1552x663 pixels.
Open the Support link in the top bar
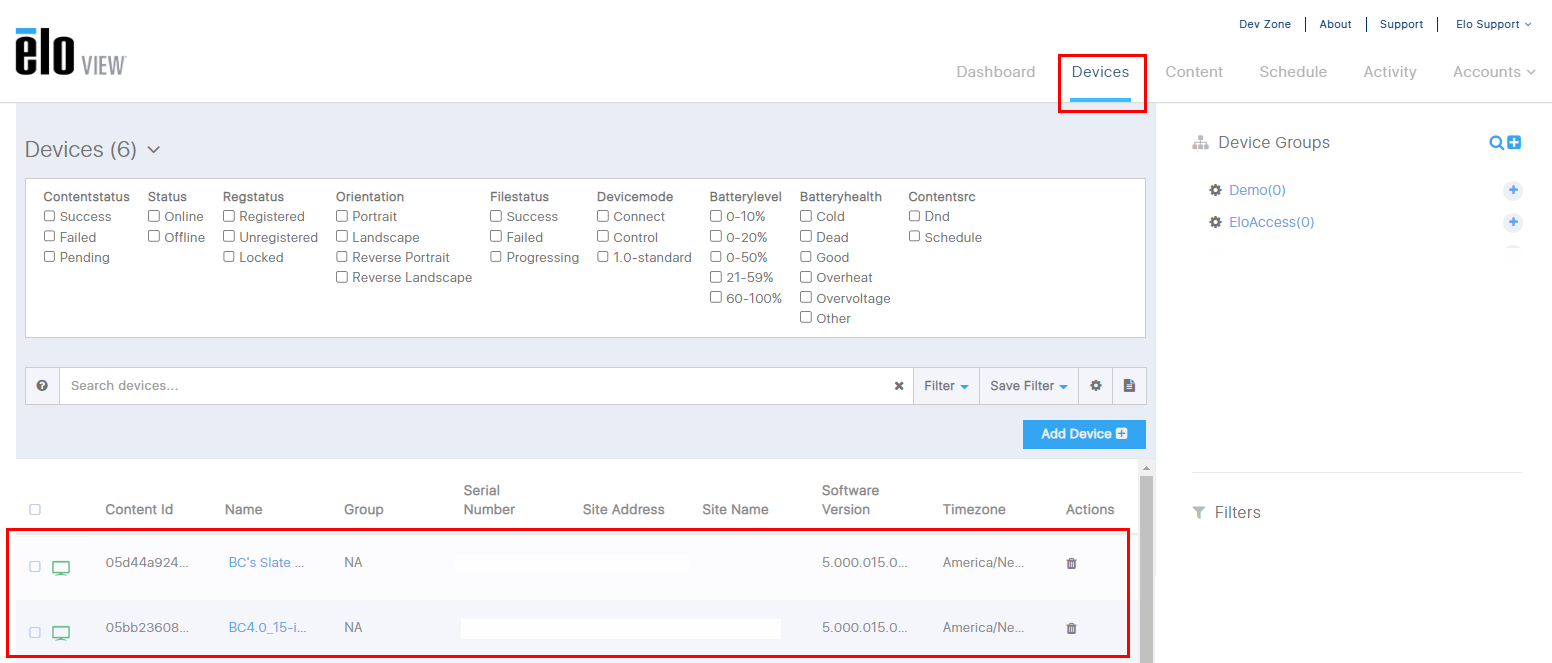tap(1401, 24)
